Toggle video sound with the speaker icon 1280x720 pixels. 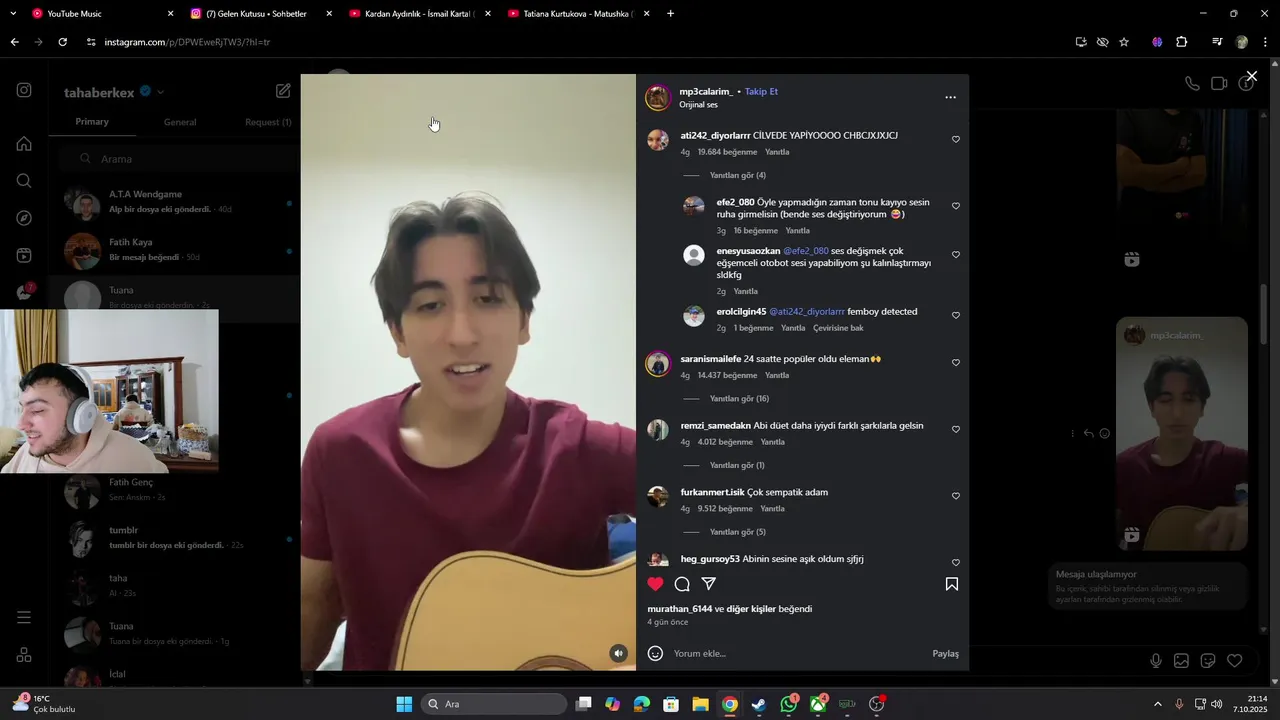[x=619, y=653]
